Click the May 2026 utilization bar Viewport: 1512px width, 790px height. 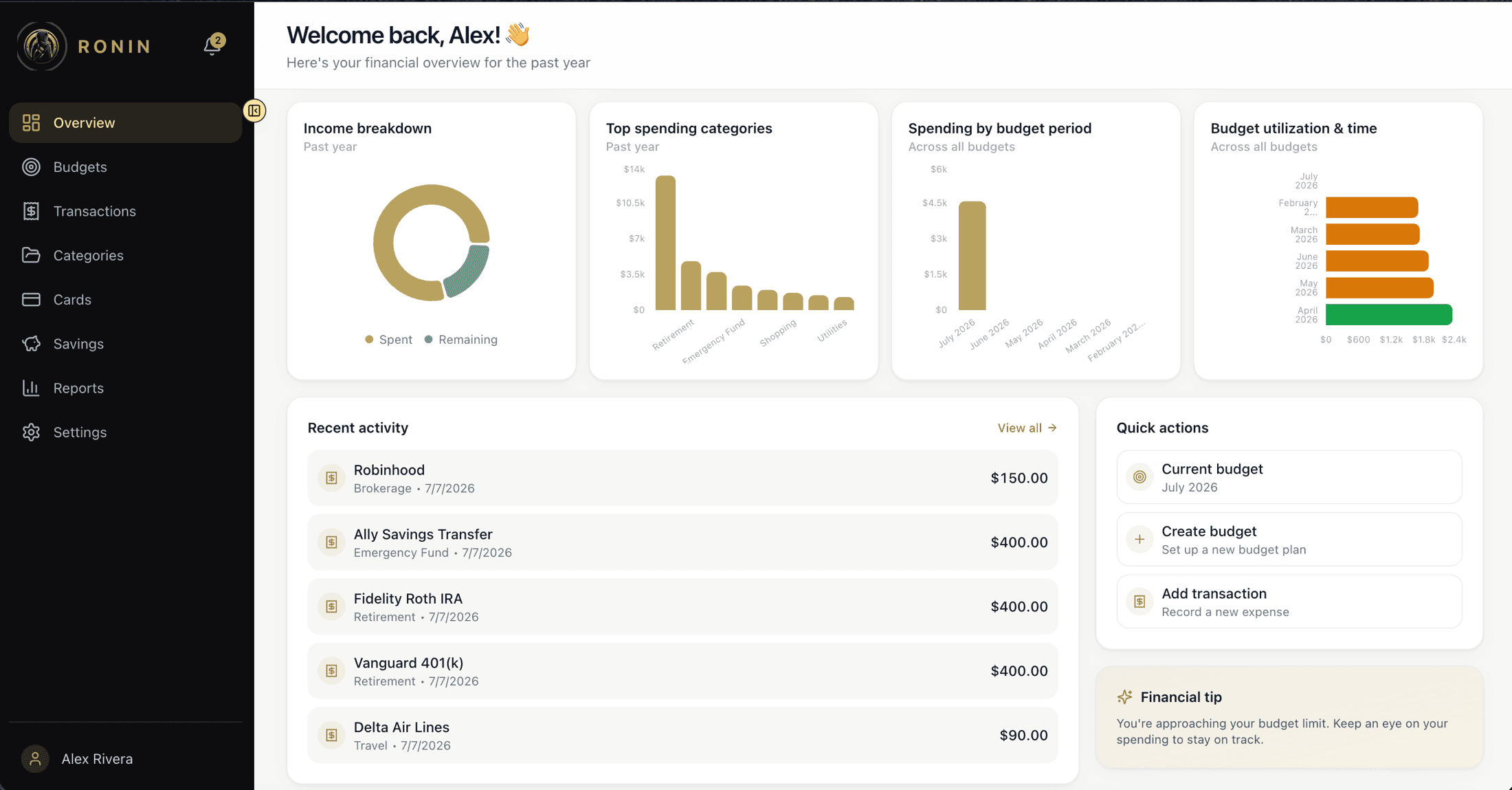(x=1379, y=287)
